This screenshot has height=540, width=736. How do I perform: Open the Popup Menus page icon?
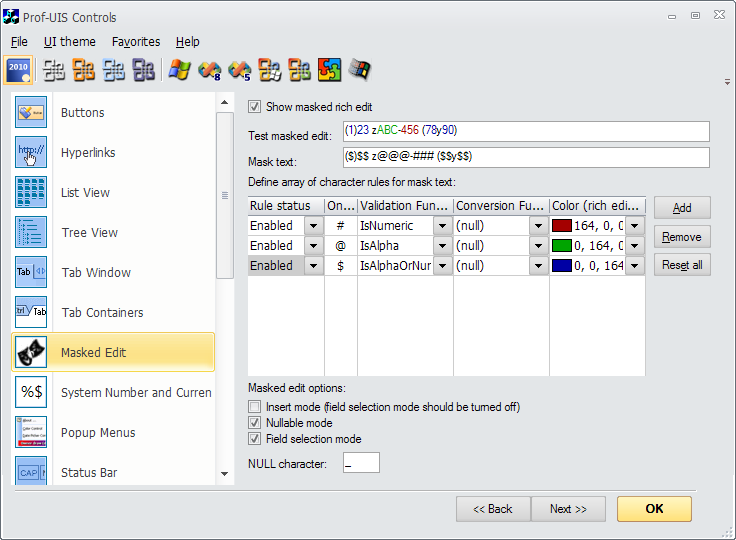click(x=31, y=432)
